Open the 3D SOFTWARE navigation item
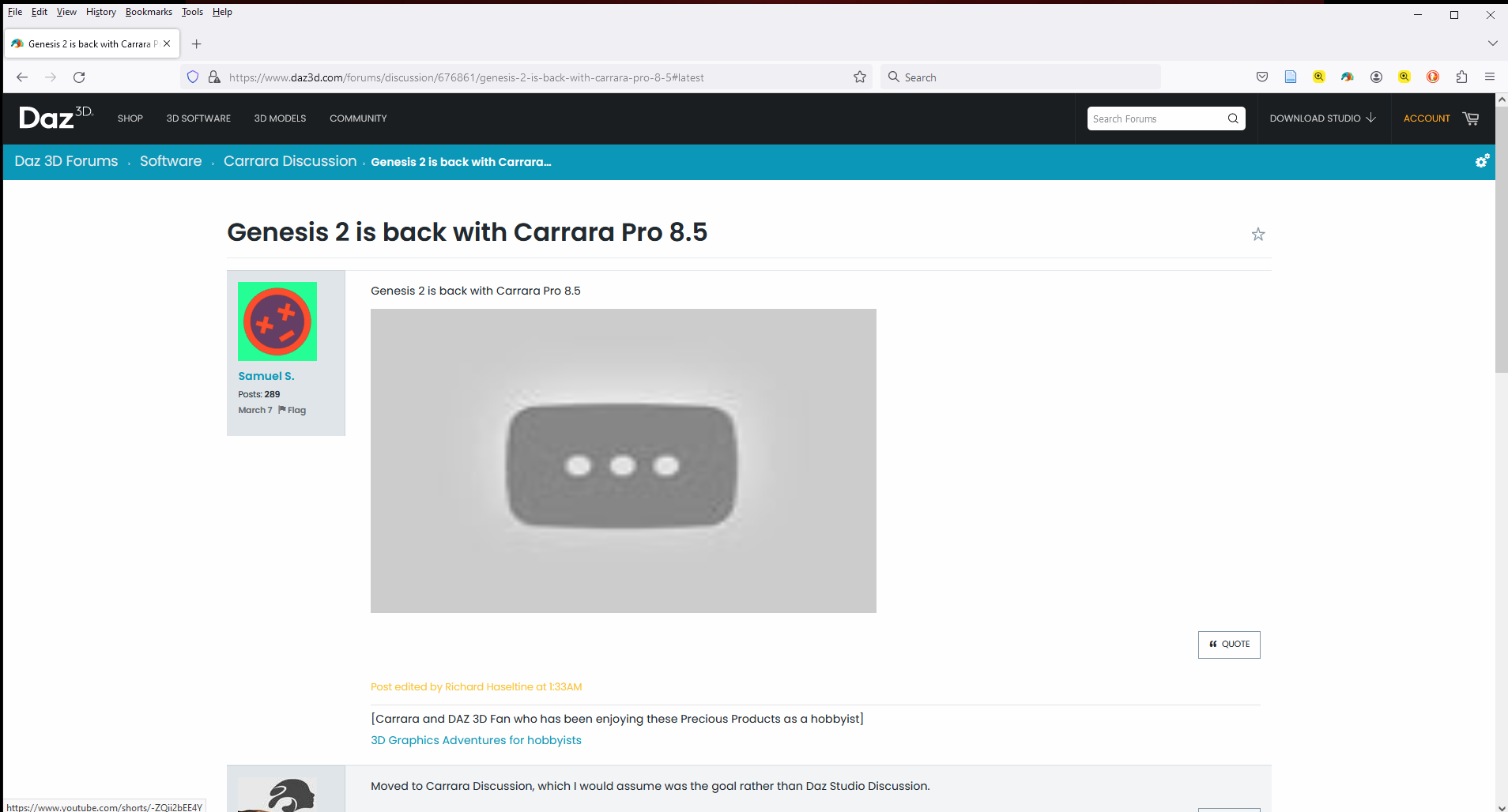Screen dimensions: 1508x812 coord(198,118)
